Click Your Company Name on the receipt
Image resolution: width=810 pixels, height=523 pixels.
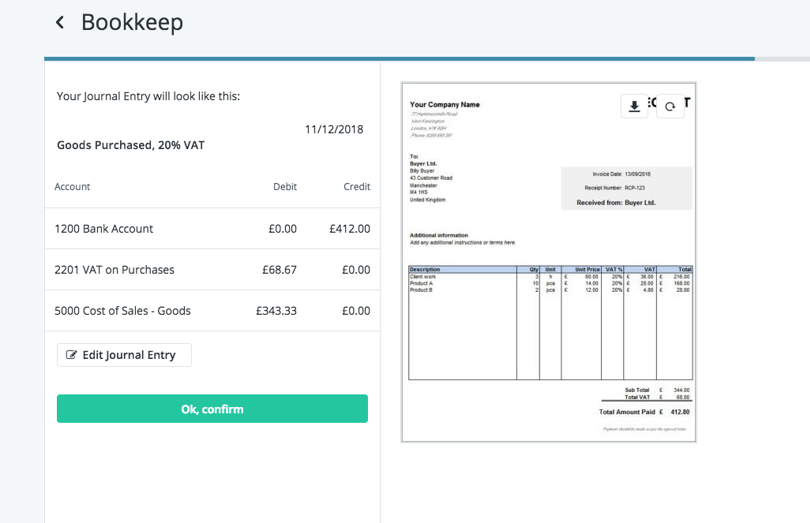(445, 104)
